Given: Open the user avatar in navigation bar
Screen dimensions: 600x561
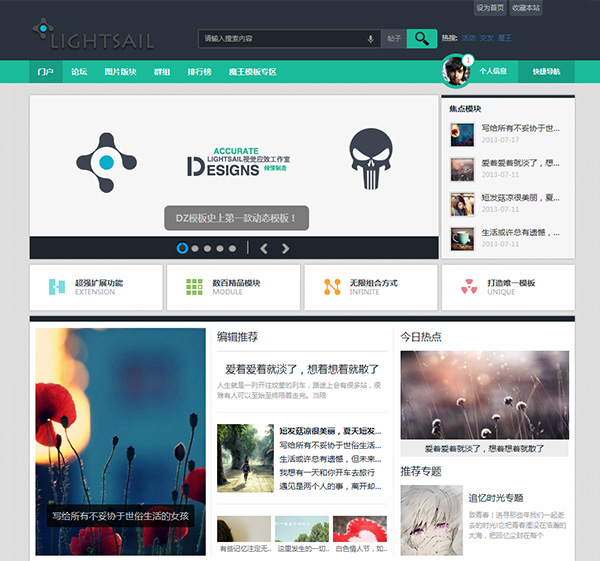Looking at the screenshot, I should point(456,71).
